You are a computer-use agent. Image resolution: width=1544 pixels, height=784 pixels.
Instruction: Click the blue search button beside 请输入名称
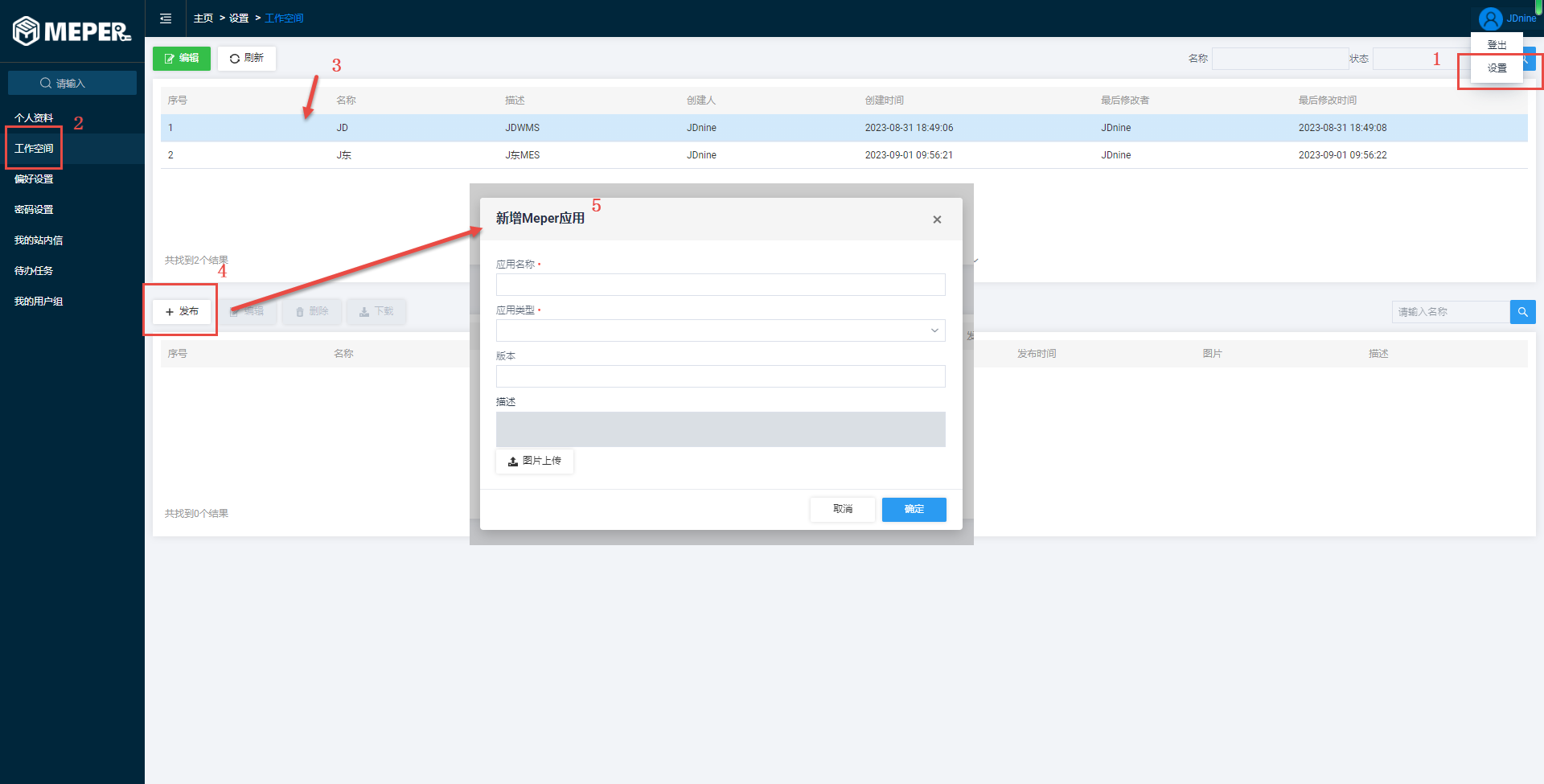coord(1522,312)
